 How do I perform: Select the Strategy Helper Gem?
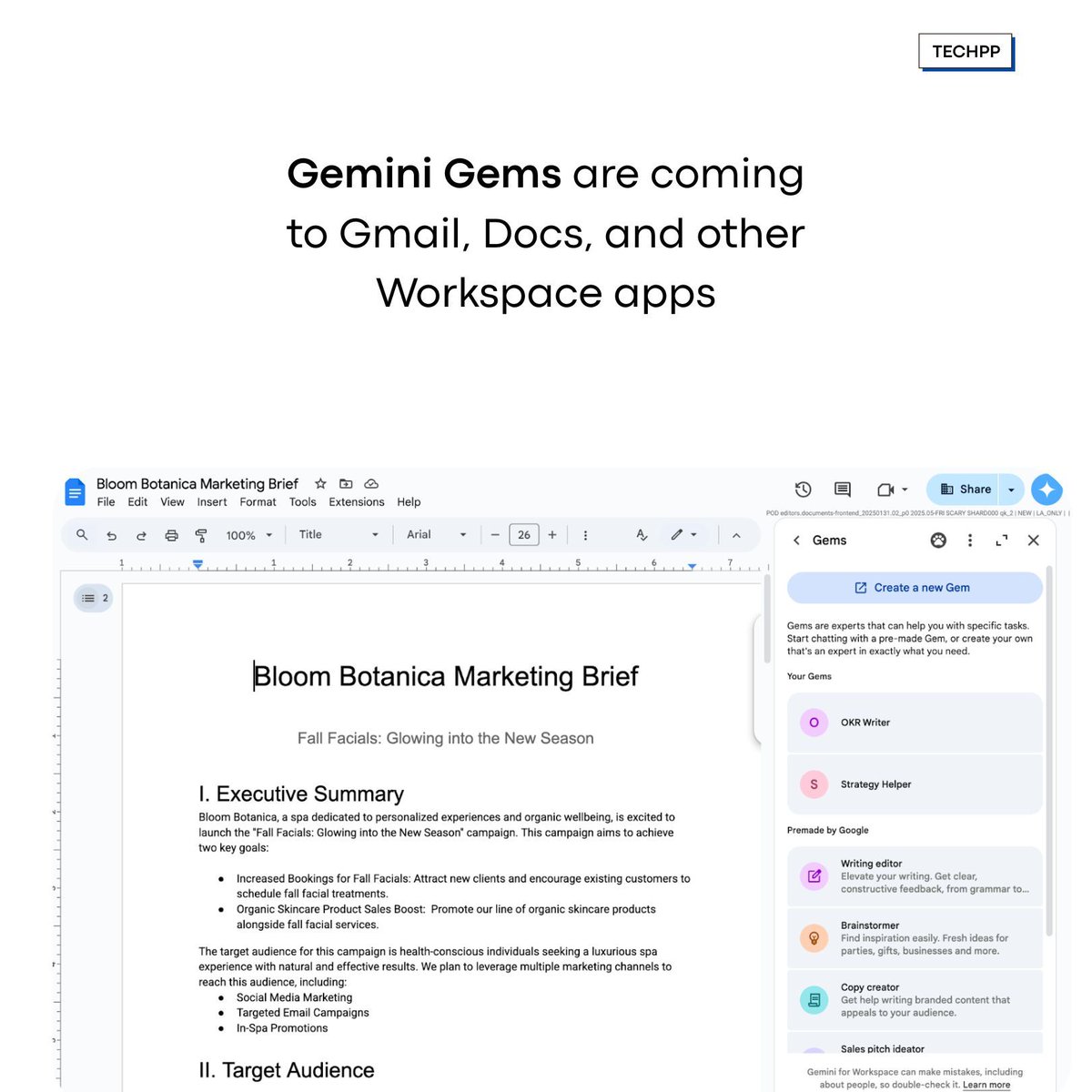pyautogui.click(x=914, y=784)
